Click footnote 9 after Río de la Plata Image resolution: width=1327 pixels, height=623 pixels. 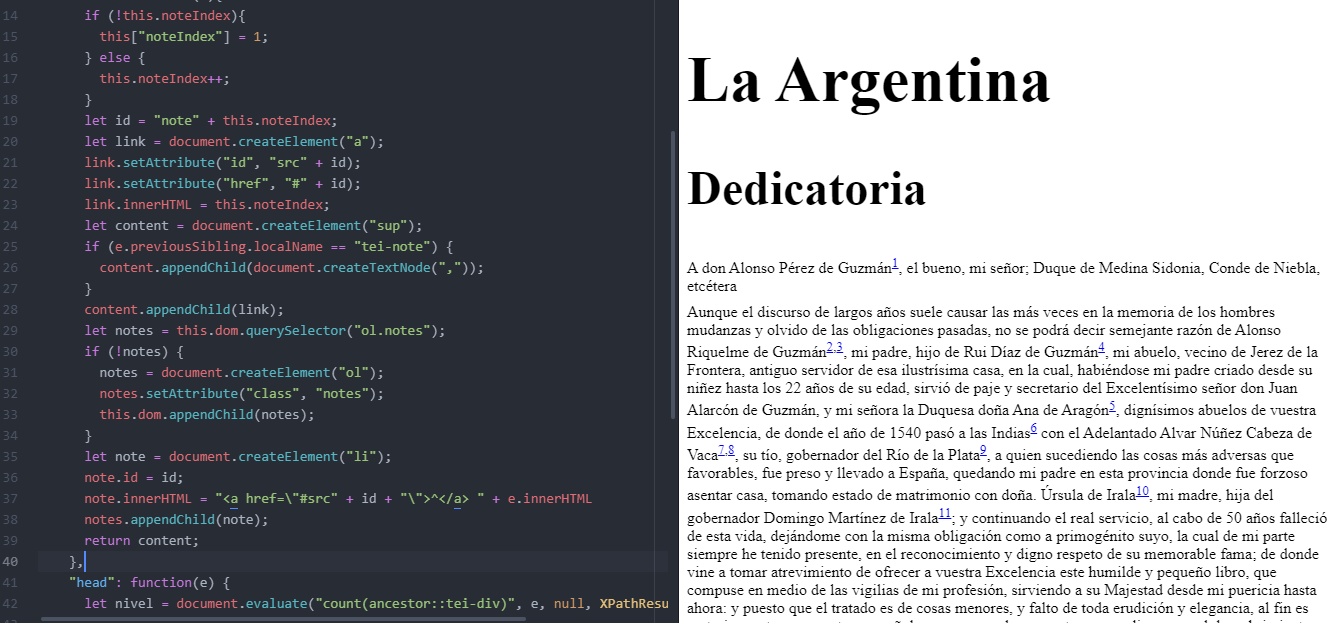click(982, 450)
